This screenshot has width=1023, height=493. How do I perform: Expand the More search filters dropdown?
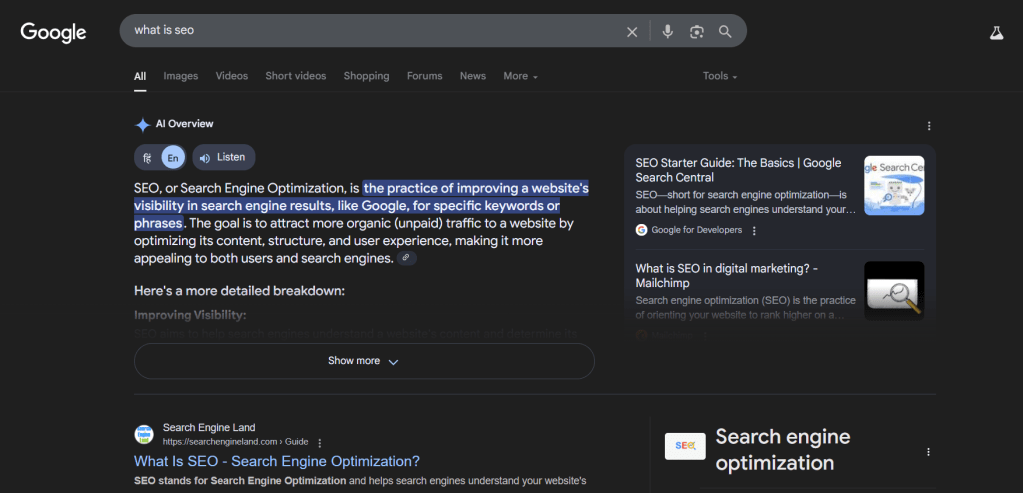coord(520,76)
